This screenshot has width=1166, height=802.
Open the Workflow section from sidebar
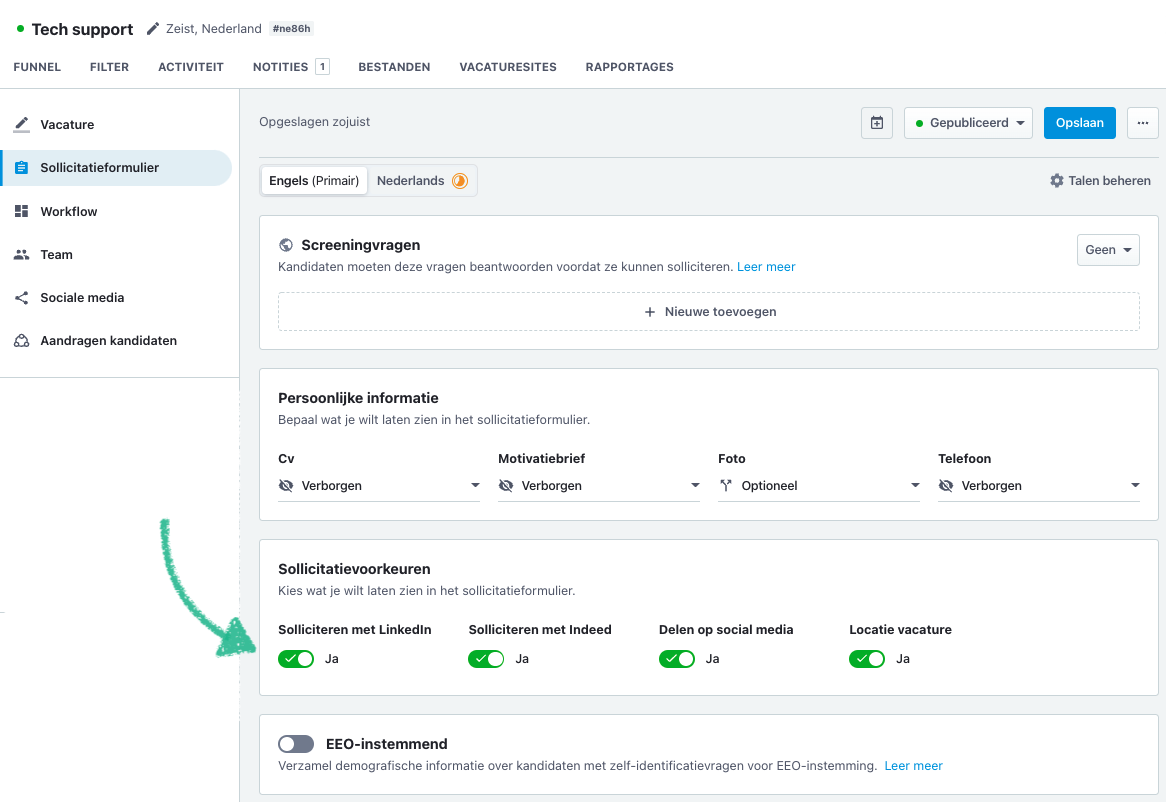click(22, 211)
